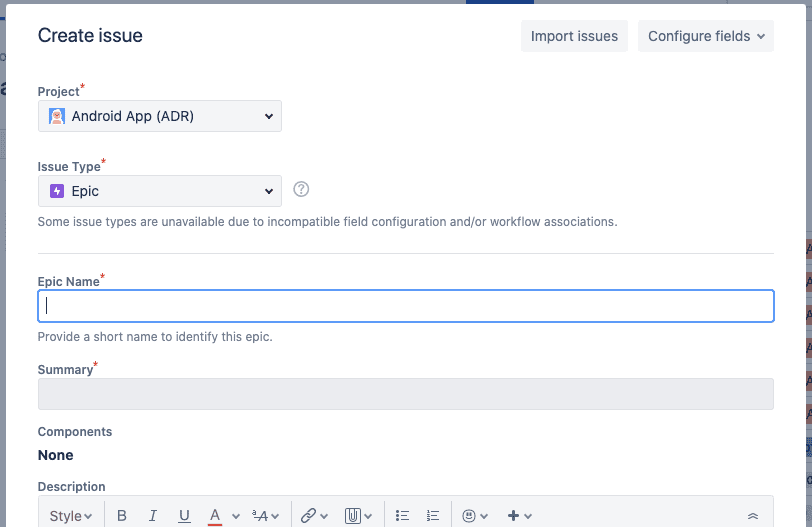Click the plus insert more icon
The height and width of the screenshot is (527, 812).
(513, 516)
